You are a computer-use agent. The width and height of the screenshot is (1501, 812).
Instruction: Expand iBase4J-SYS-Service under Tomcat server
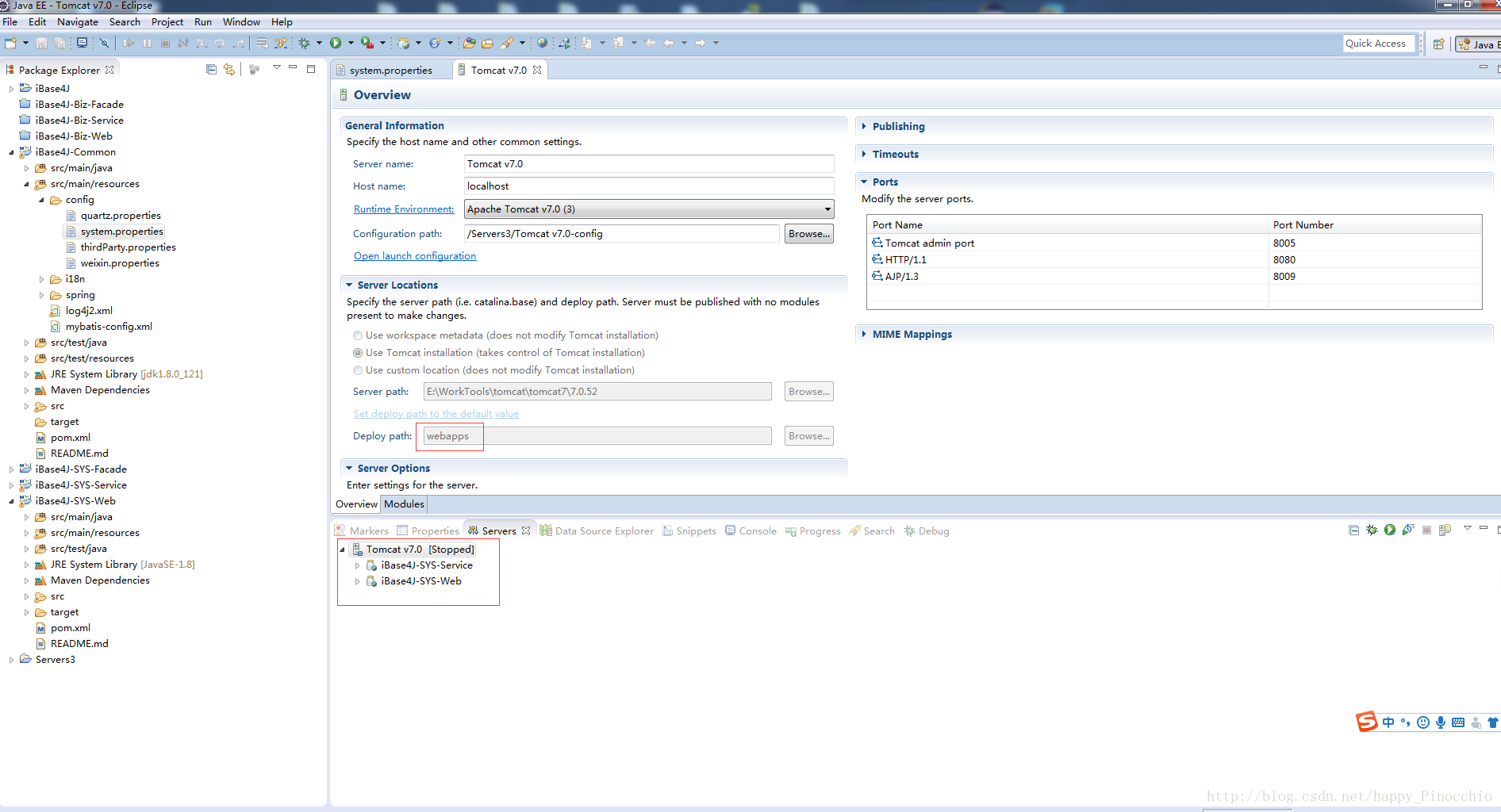pyautogui.click(x=357, y=565)
